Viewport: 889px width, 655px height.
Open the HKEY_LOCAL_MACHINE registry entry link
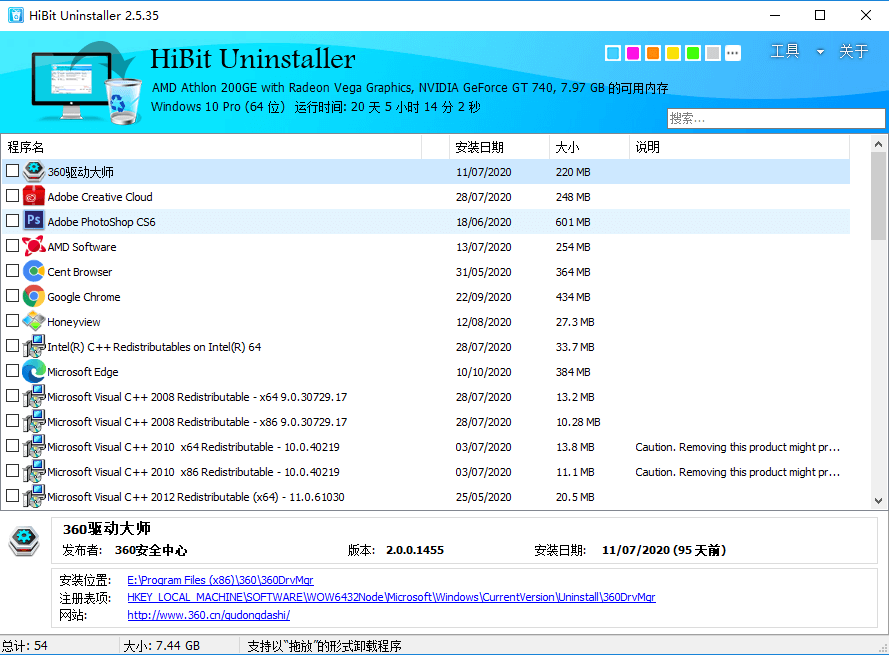point(391,597)
